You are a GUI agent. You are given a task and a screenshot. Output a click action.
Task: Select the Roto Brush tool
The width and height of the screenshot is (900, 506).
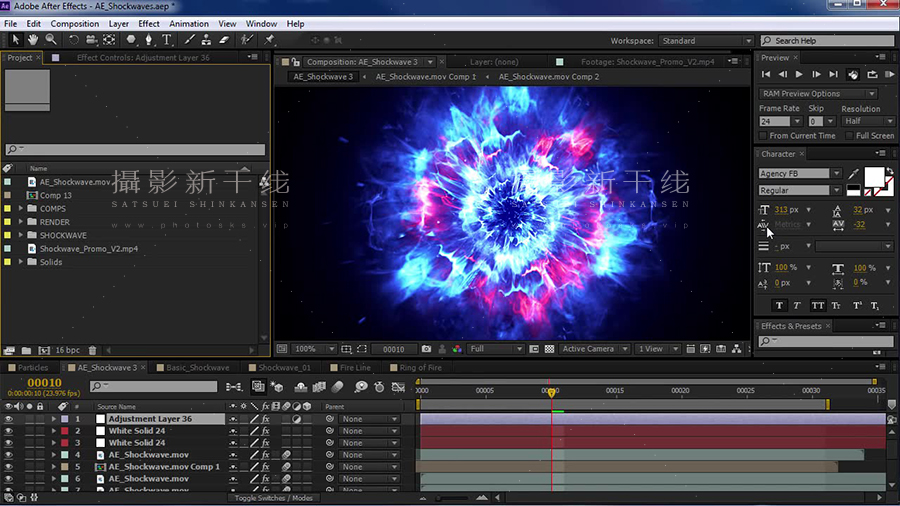pos(247,40)
